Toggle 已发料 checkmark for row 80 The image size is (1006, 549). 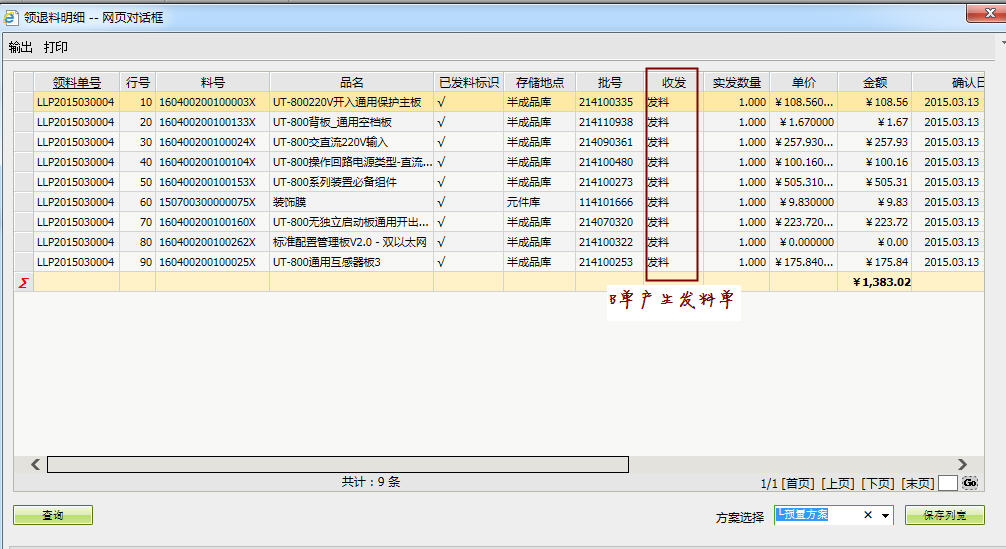pos(441,242)
